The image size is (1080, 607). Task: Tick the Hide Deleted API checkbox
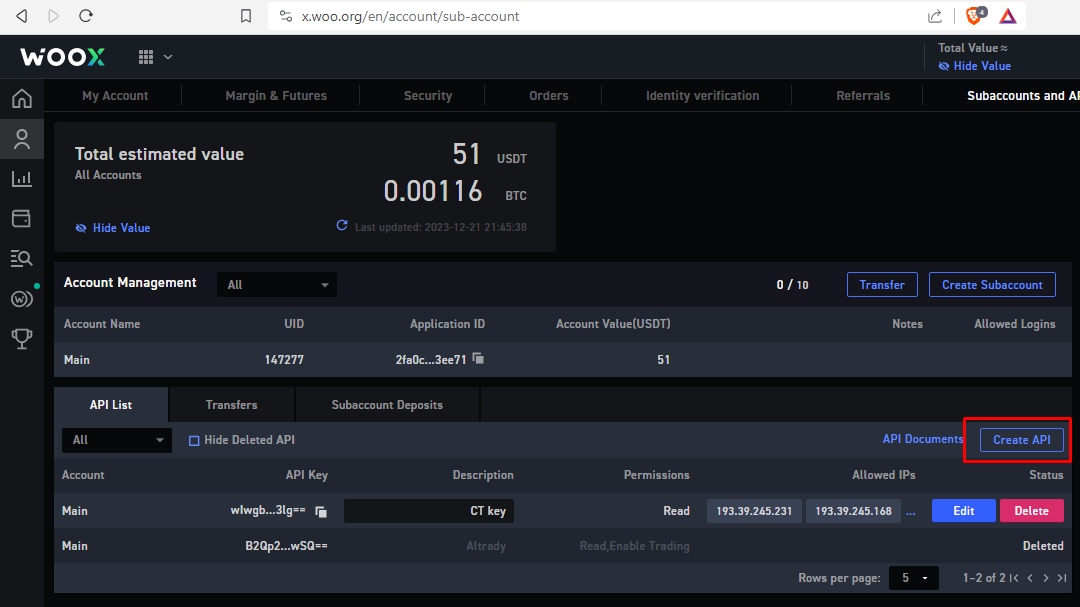tap(194, 440)
